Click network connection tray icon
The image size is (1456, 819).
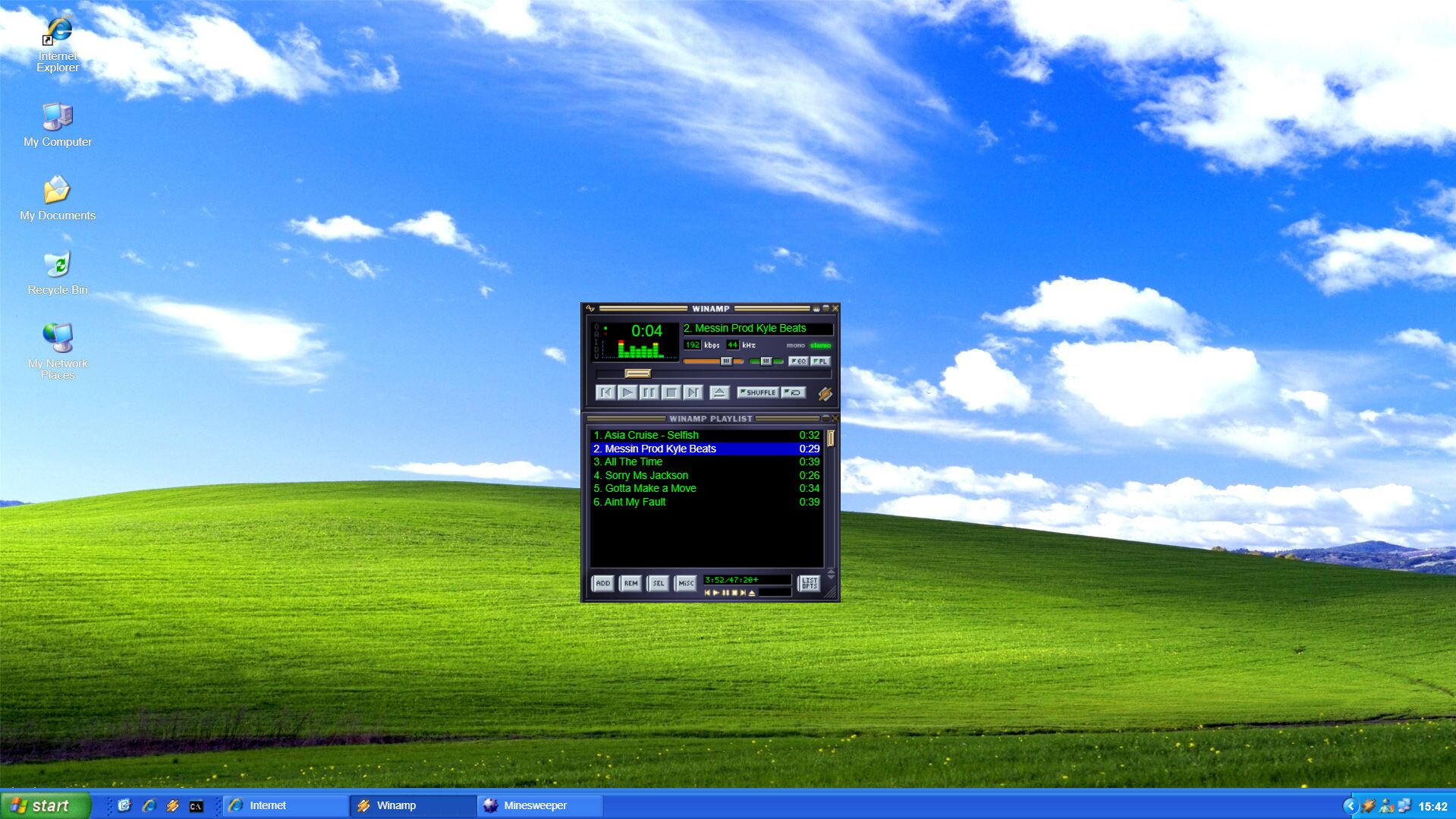point(1404,806)
